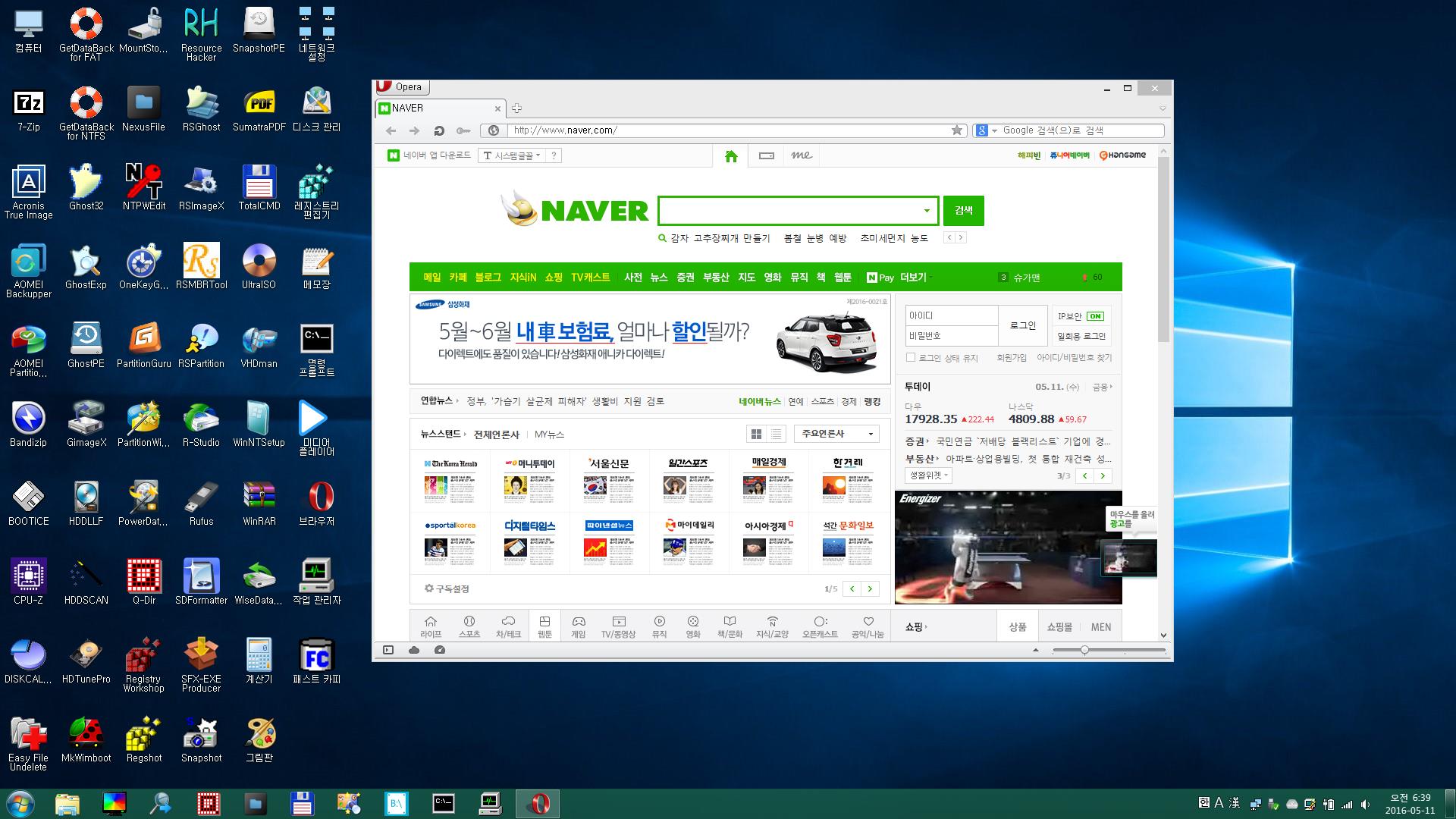The height and width of the screenshot is (819, 1456).
Task: Open the Opera main menu
Action: coord(402,86)
